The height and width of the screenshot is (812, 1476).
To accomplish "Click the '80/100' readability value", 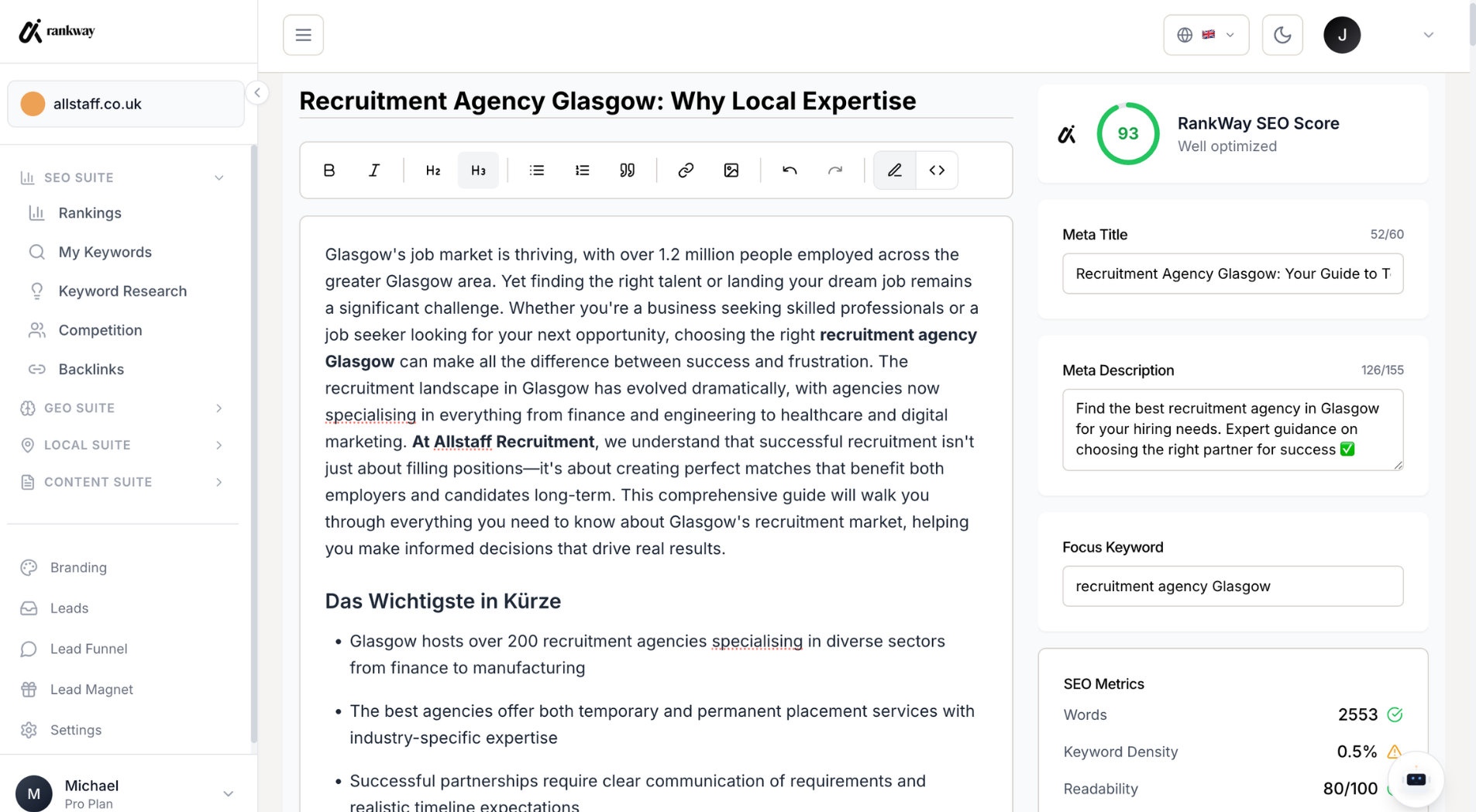I will click(x=1350, y=789).
